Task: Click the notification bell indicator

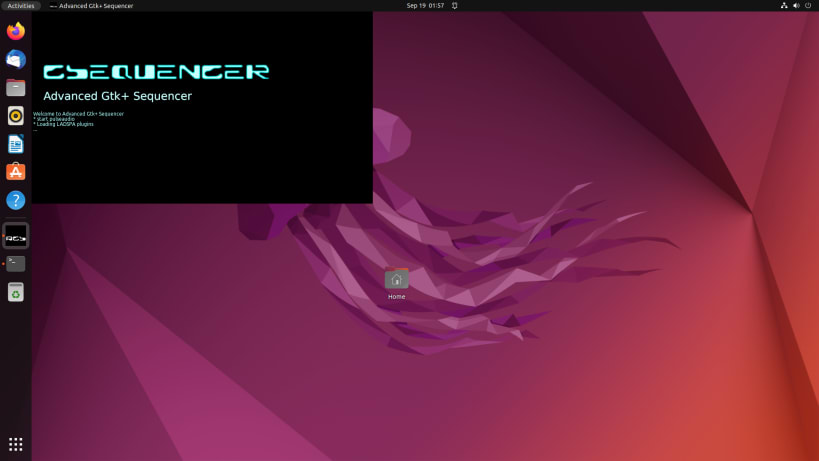Action: pos(454,6)
